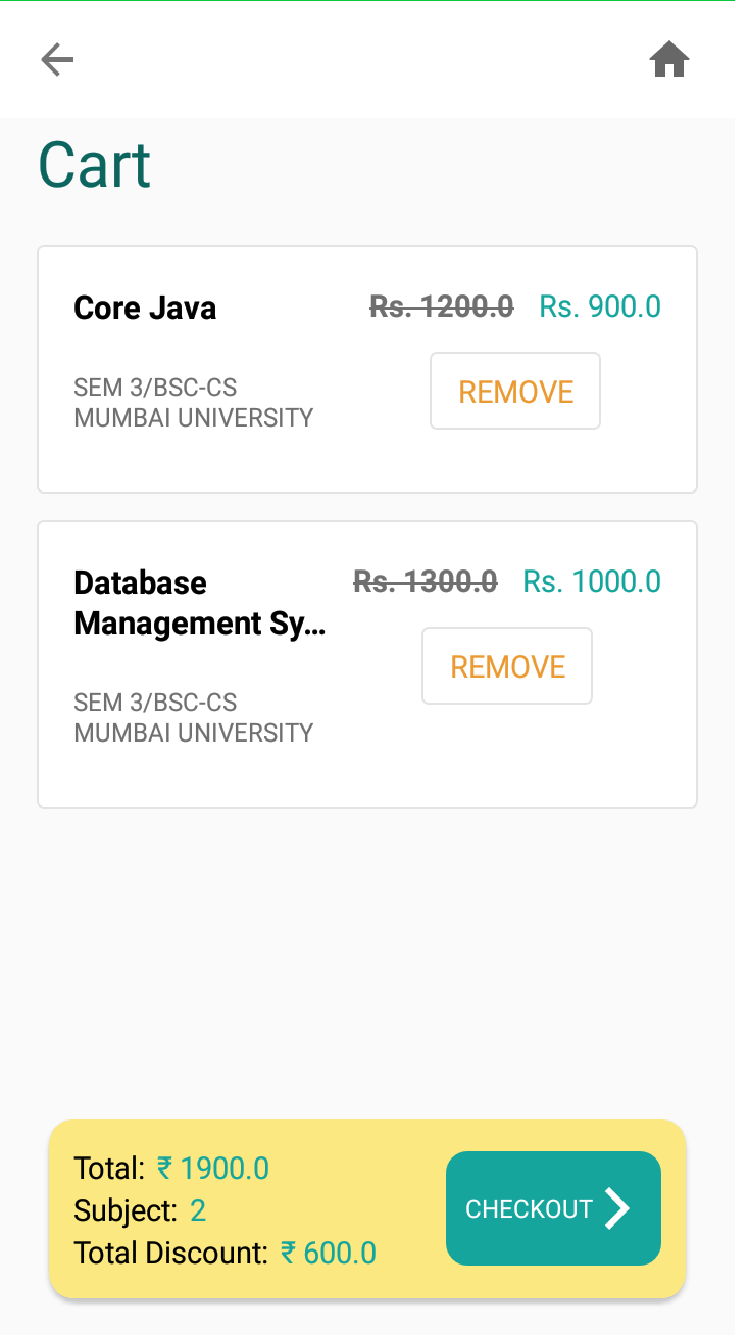Tap Total Discount ₹ 600.0 value
Image resolution: width=736 pixels, height=1336 pixels.
(x=328, y=1253)
